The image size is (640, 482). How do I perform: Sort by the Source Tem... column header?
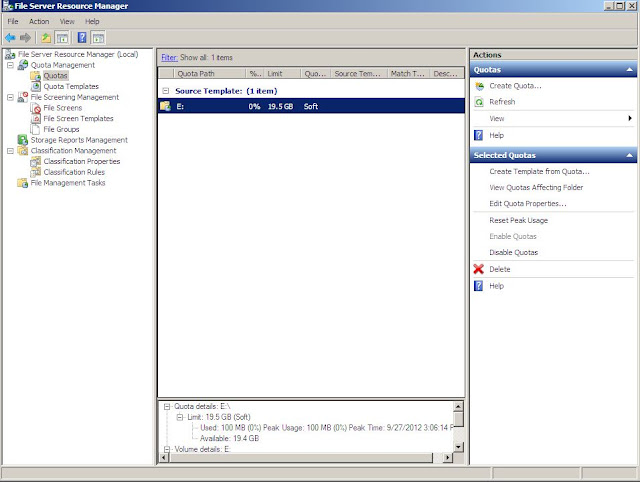tap(358, 73)
